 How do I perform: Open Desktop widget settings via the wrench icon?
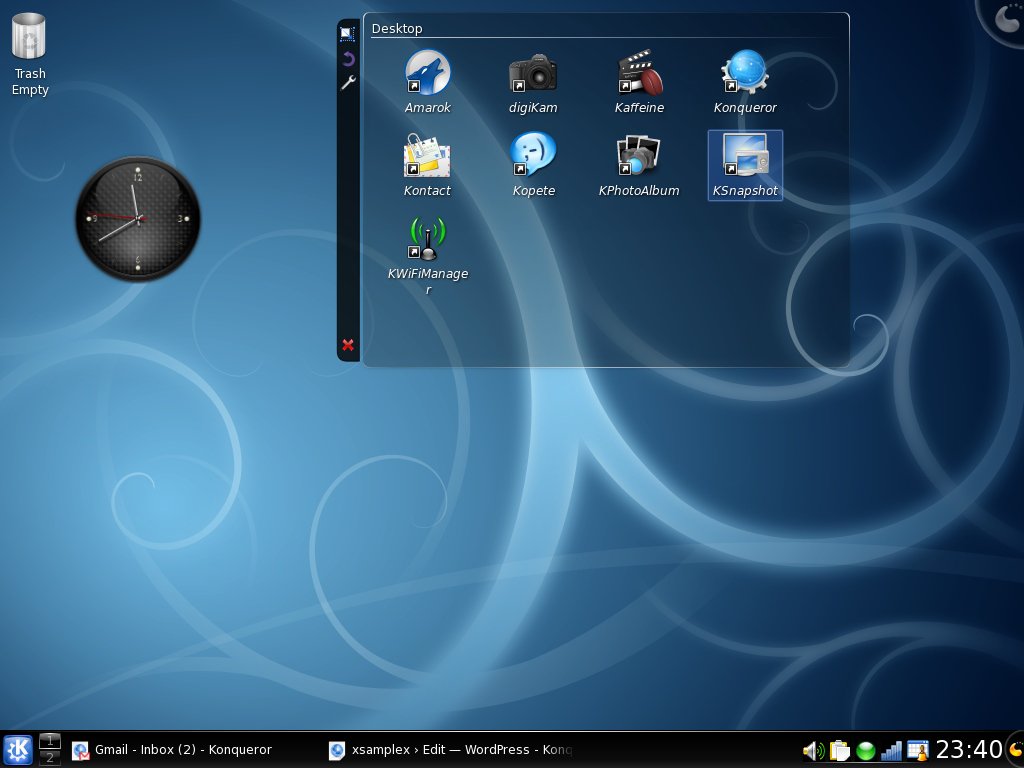point(348,82)
